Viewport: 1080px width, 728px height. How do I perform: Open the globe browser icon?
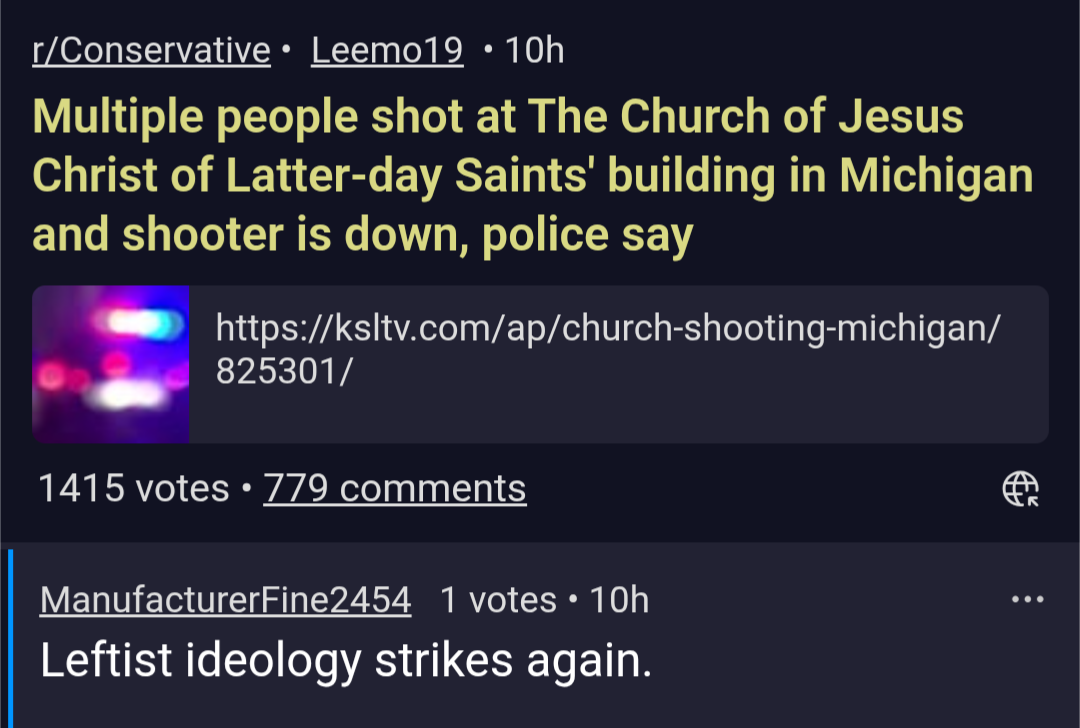tap(1020, 488)
